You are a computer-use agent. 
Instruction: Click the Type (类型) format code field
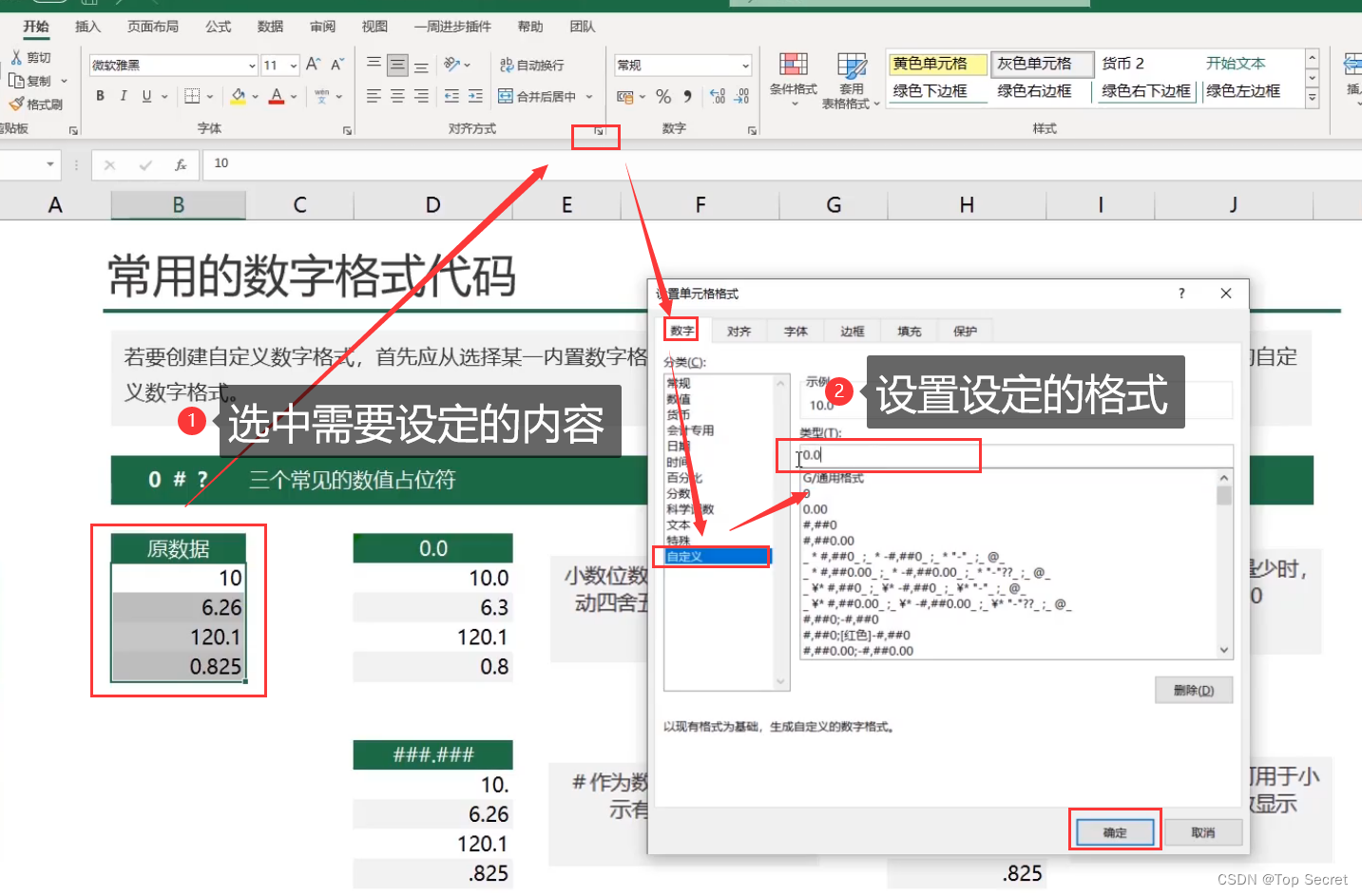coord(1016,455)
